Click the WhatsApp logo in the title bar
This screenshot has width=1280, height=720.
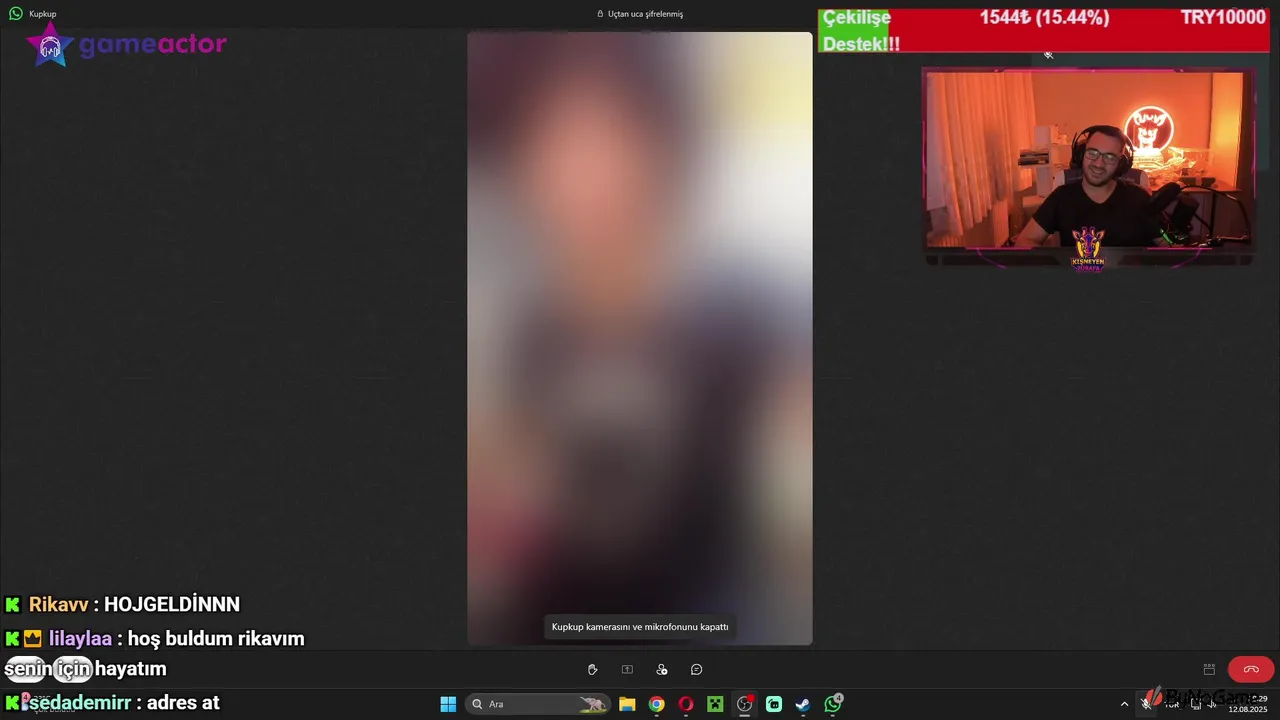(x=15, y=14)
